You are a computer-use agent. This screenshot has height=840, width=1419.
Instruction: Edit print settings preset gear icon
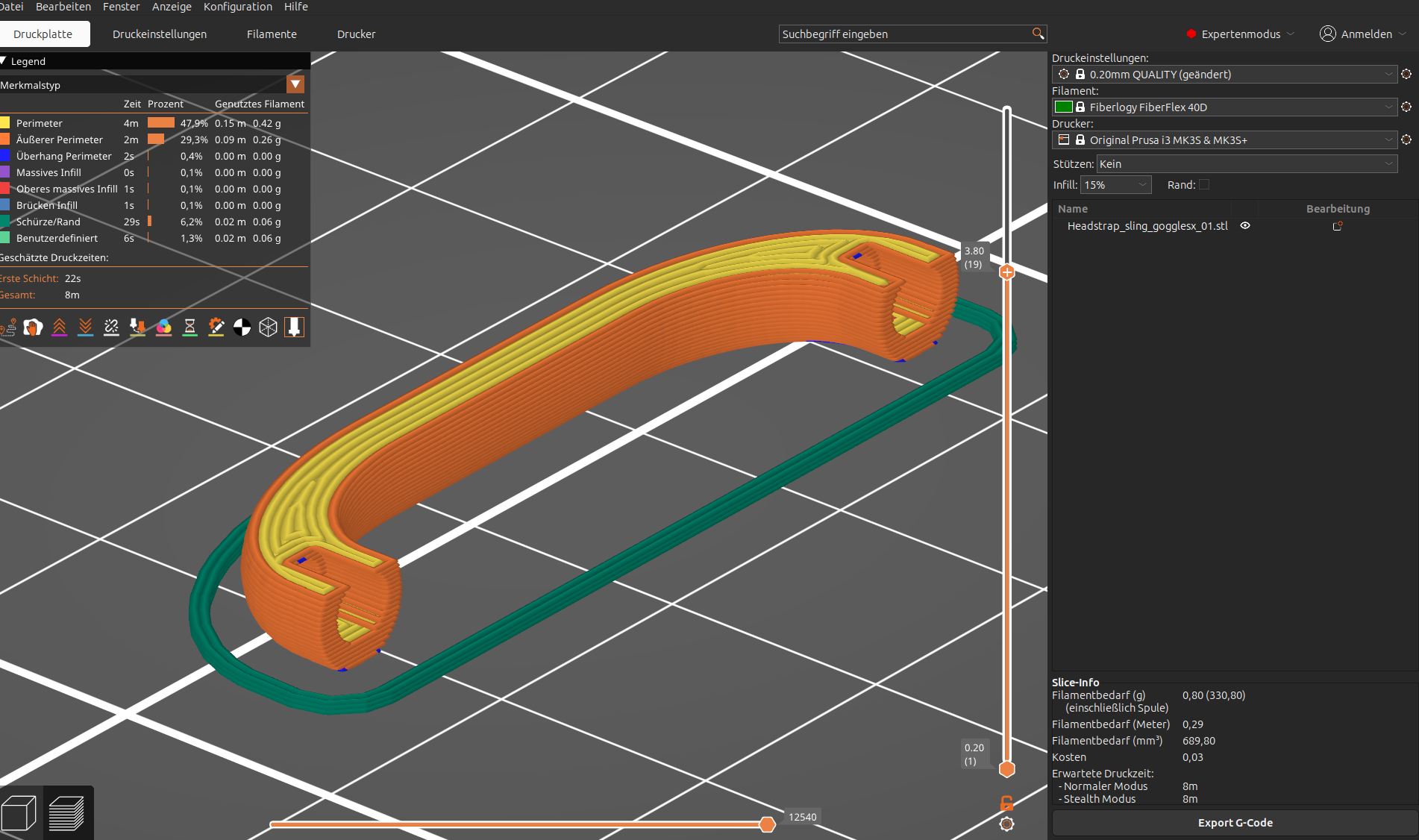coord(1406,74)
